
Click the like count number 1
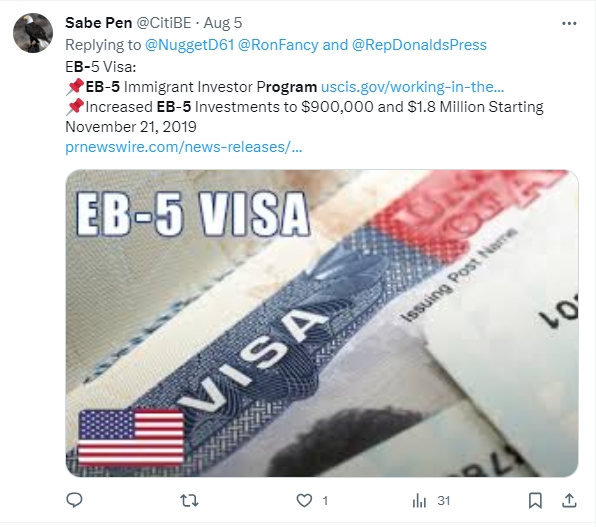[x=325, y=501]
